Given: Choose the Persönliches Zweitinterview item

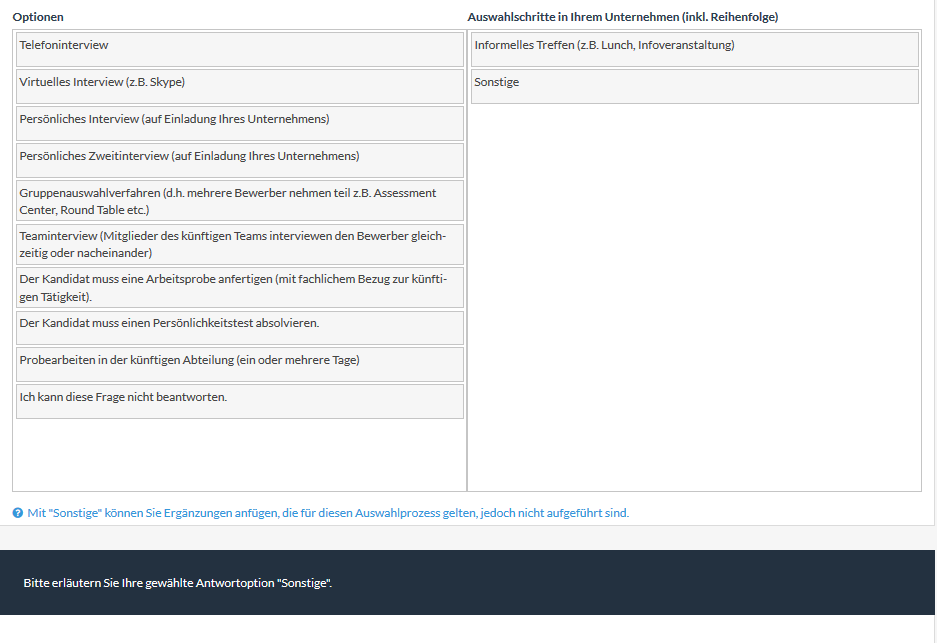Looking at the screenshot, I should [x=240, y=160].
